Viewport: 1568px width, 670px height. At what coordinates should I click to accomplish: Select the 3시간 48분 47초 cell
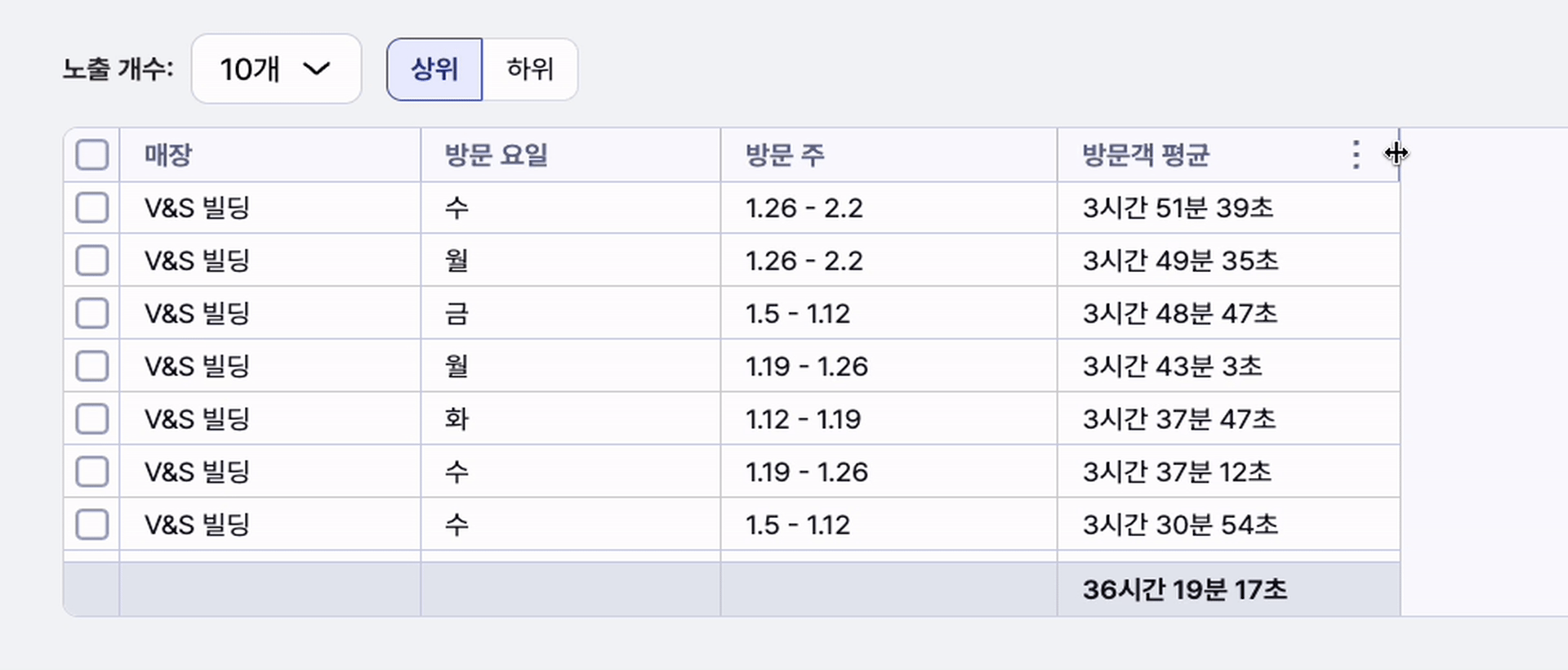click(x=1179, y=313)
